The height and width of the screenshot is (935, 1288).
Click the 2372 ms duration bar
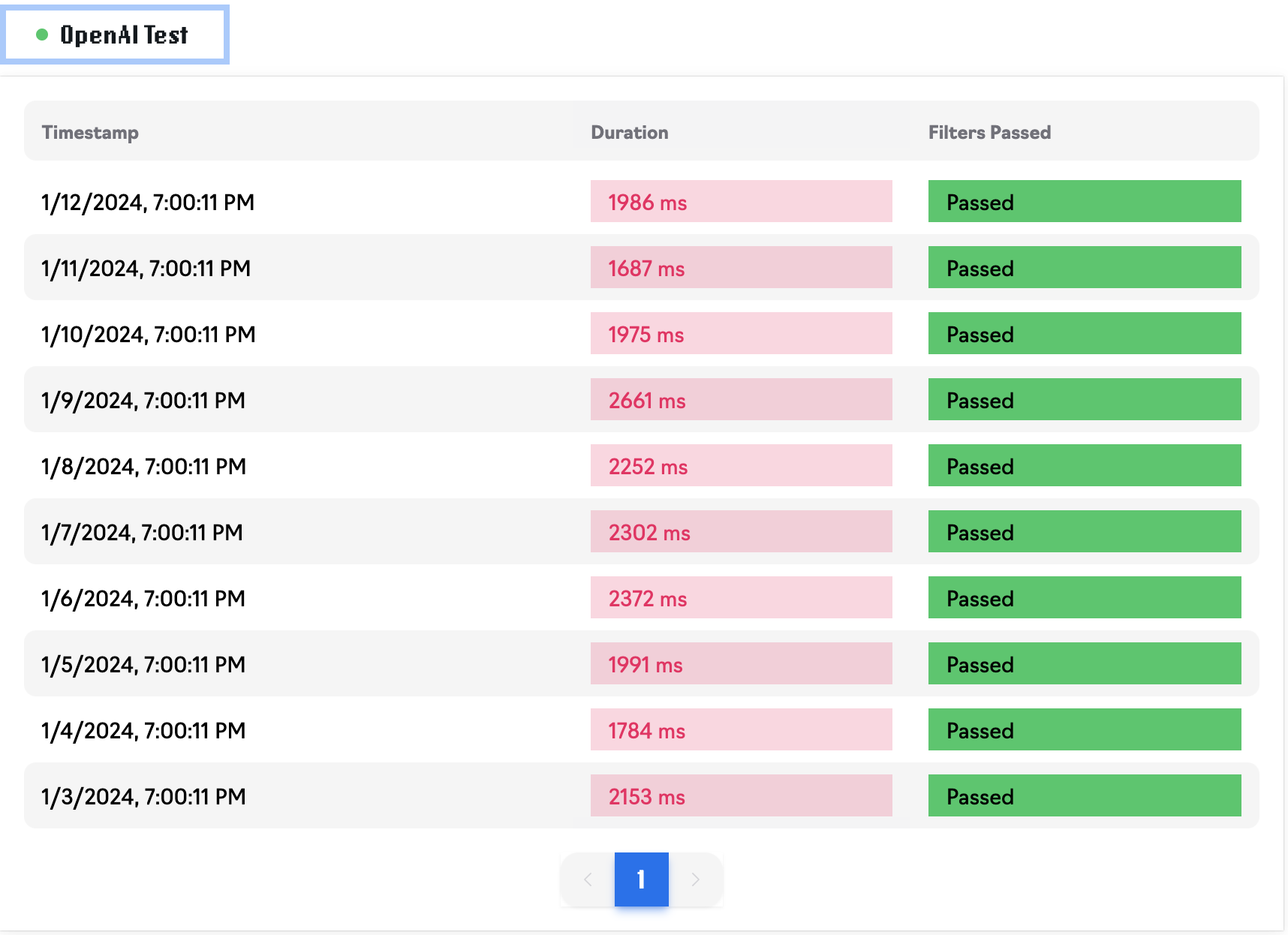741,598
